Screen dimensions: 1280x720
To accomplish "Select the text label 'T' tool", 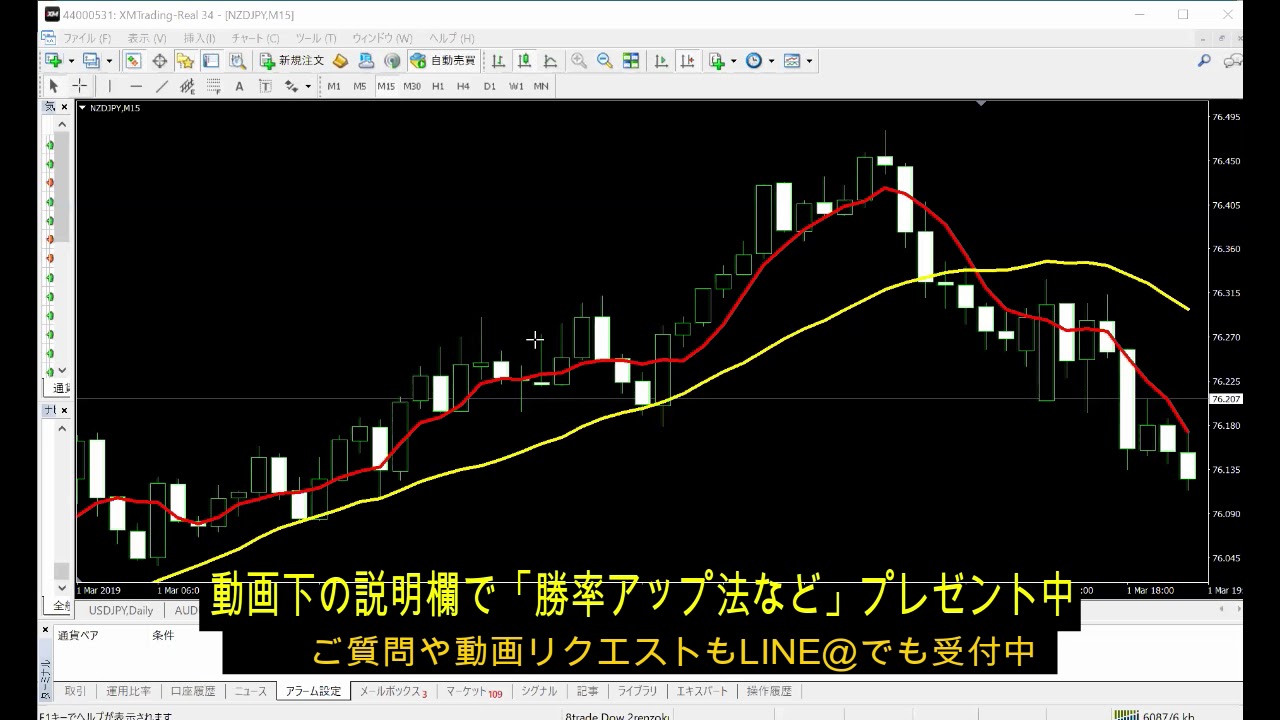I will pos(265,86).
